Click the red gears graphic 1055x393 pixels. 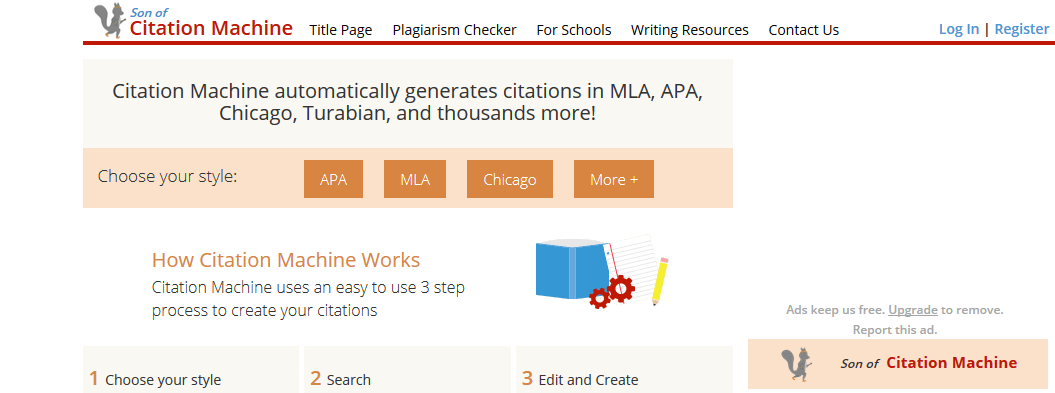click(612, 291)
